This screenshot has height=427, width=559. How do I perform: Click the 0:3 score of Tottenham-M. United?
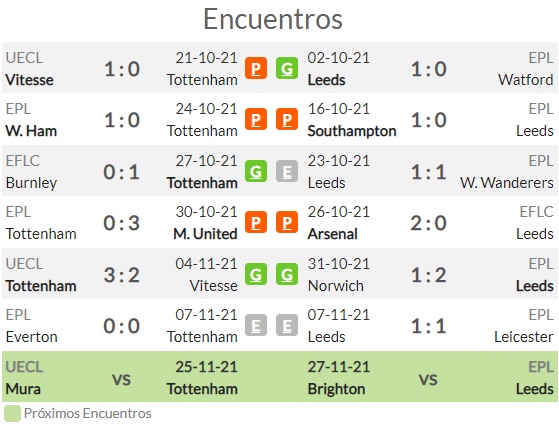(x=122, y=223)
